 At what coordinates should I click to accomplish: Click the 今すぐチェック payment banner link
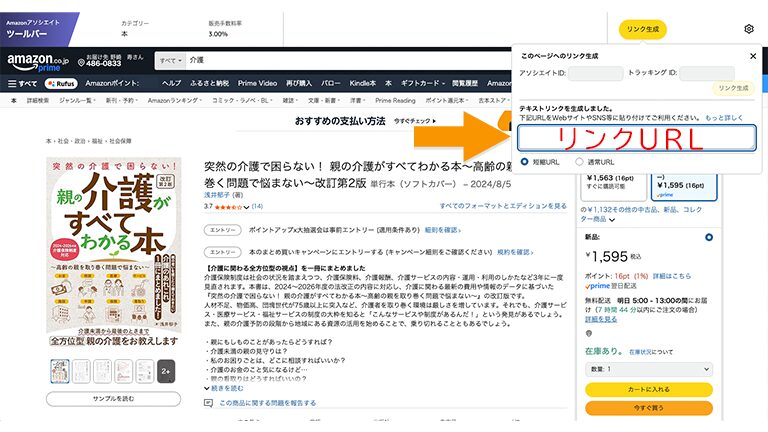415,121
